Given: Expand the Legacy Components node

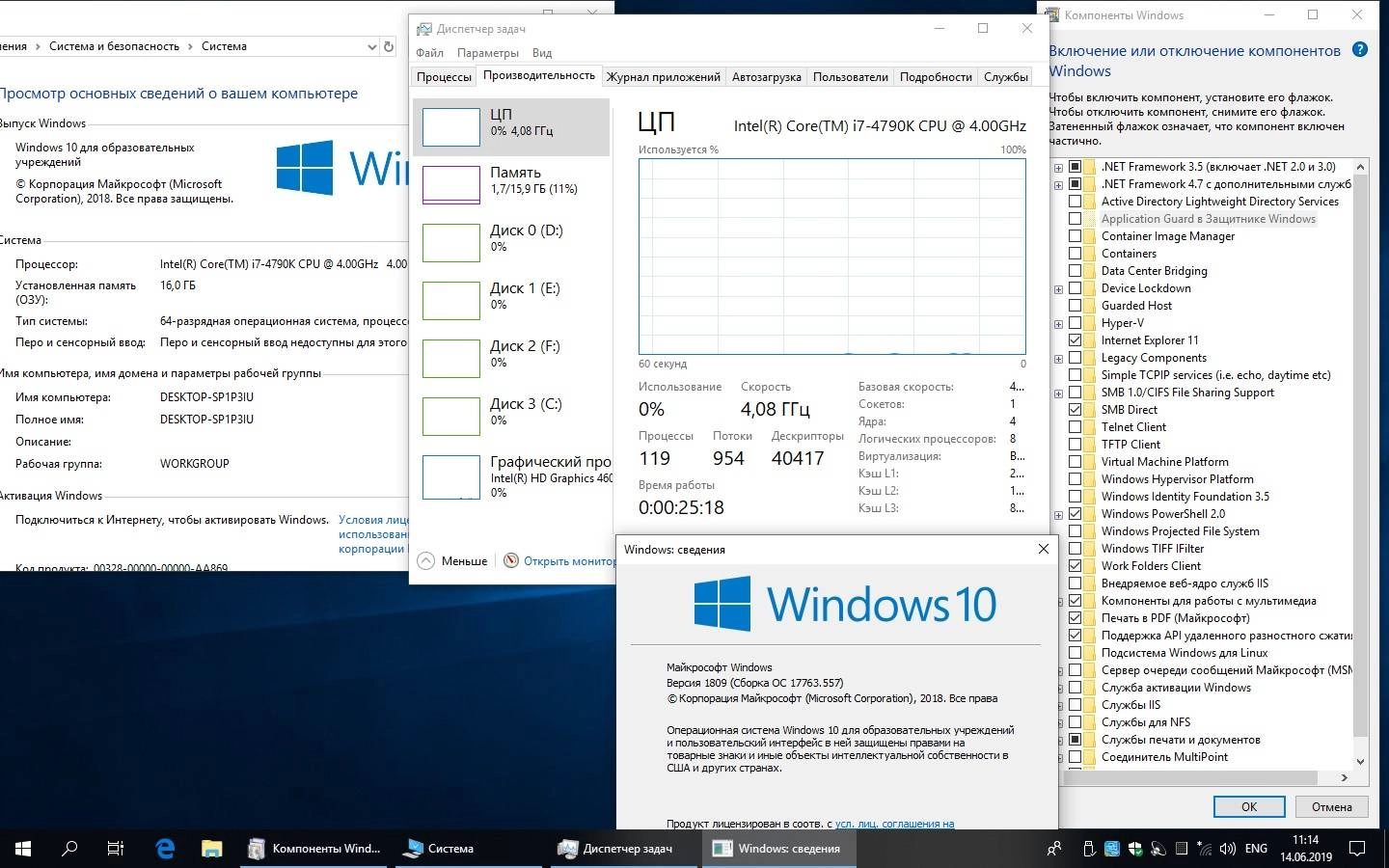Looking at the screenshot, I should 1059,358.
